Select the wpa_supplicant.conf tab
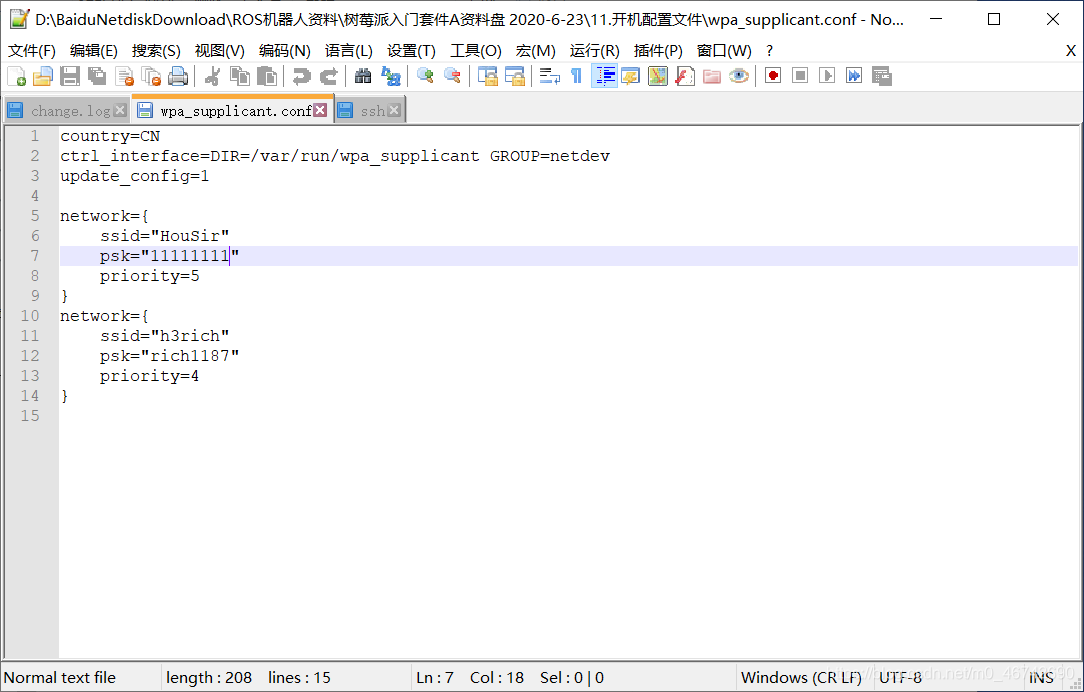 click(x=232, y=111)
